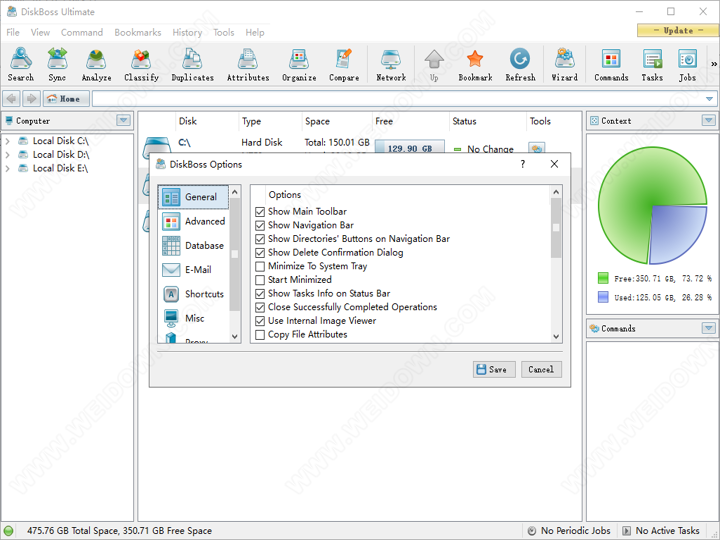Open the Computer panel dropdown
720x540 pixels.
click(123, 121)
